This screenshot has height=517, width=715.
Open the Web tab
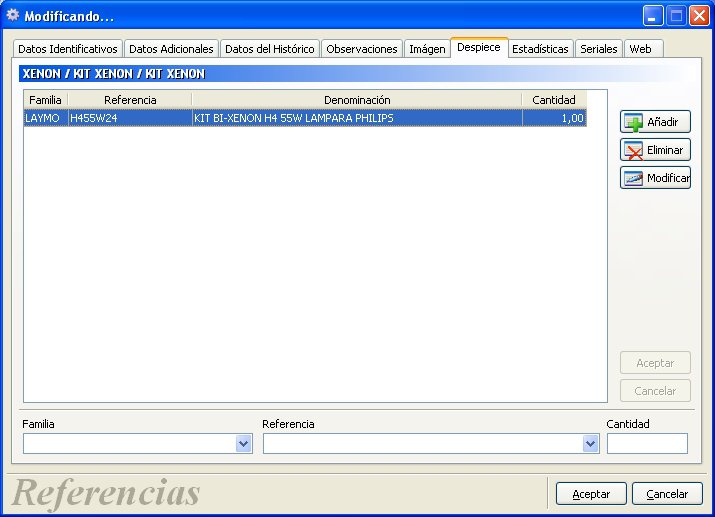(x=641, y=49)
